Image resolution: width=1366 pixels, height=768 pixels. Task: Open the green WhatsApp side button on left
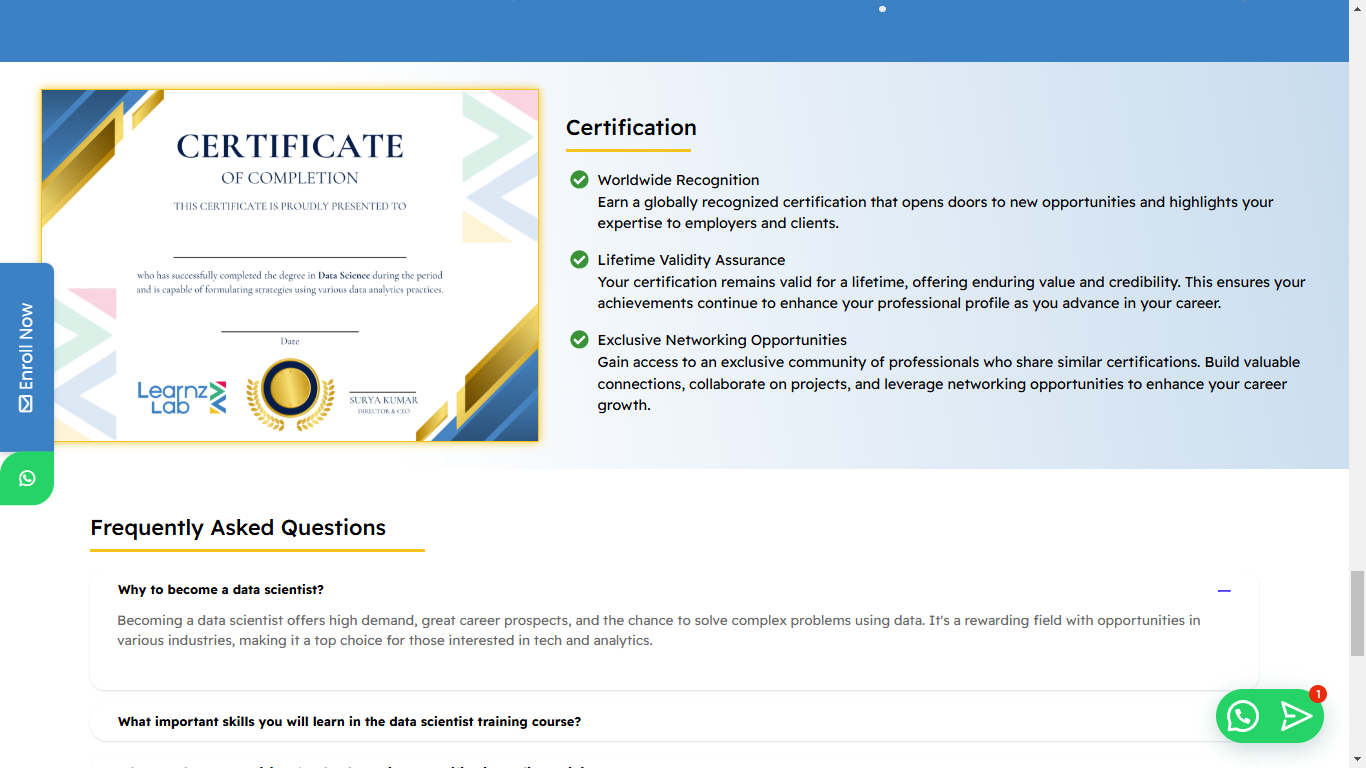point(27,478)
